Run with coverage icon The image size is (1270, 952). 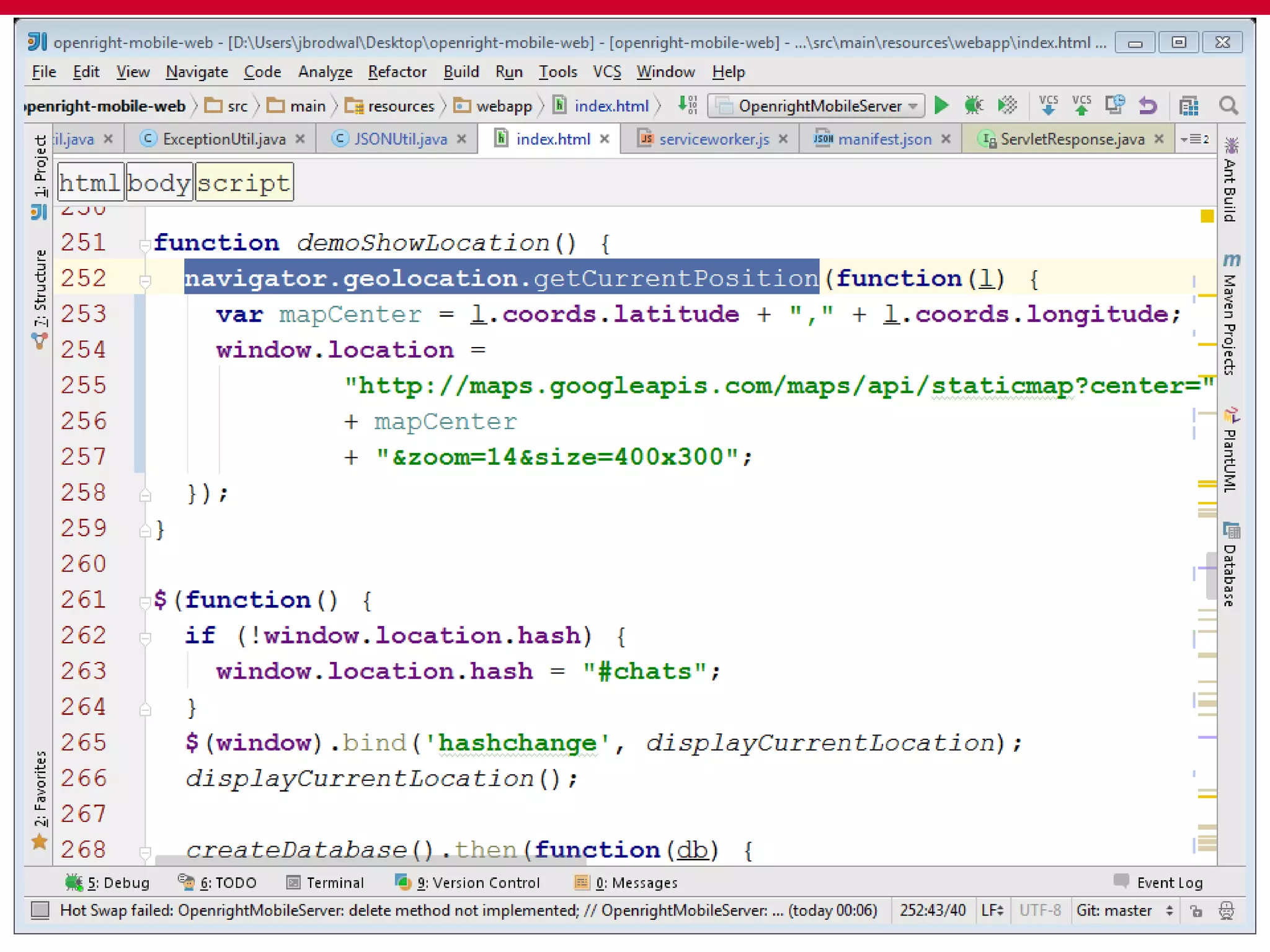click(1007, 106)
